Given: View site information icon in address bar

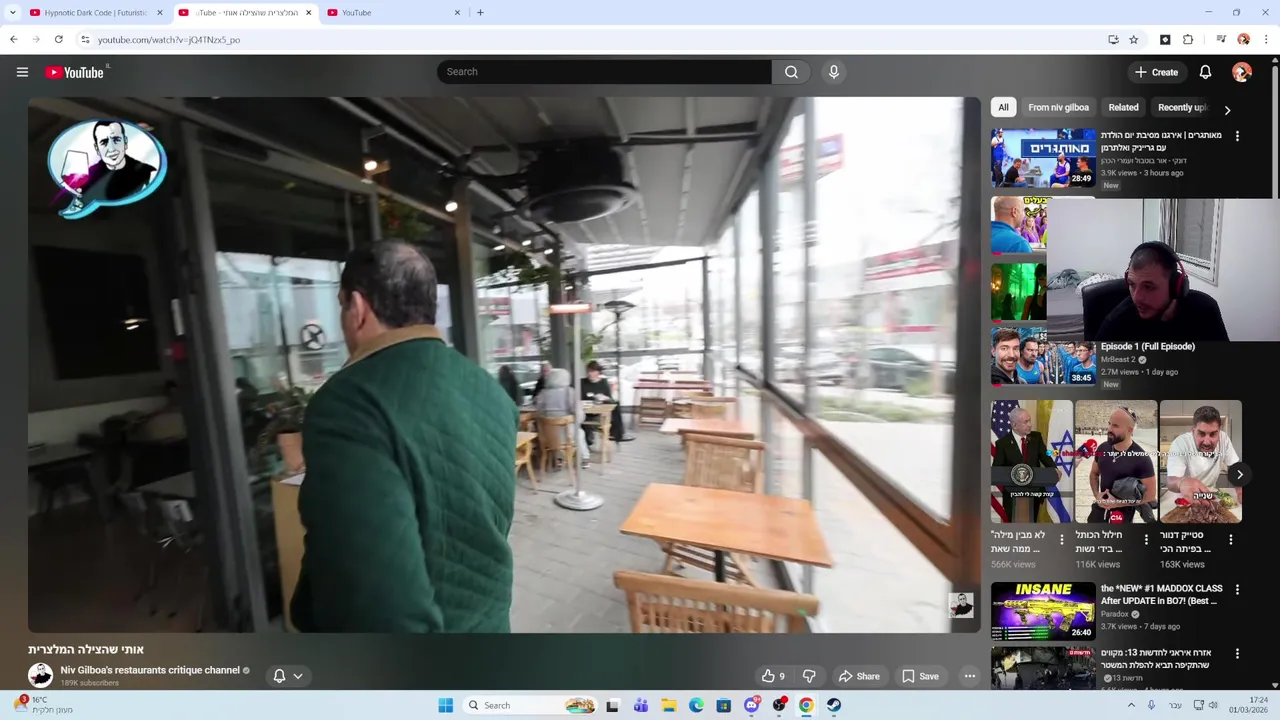Looking at the screenshot, I should (x=85, y=40).
